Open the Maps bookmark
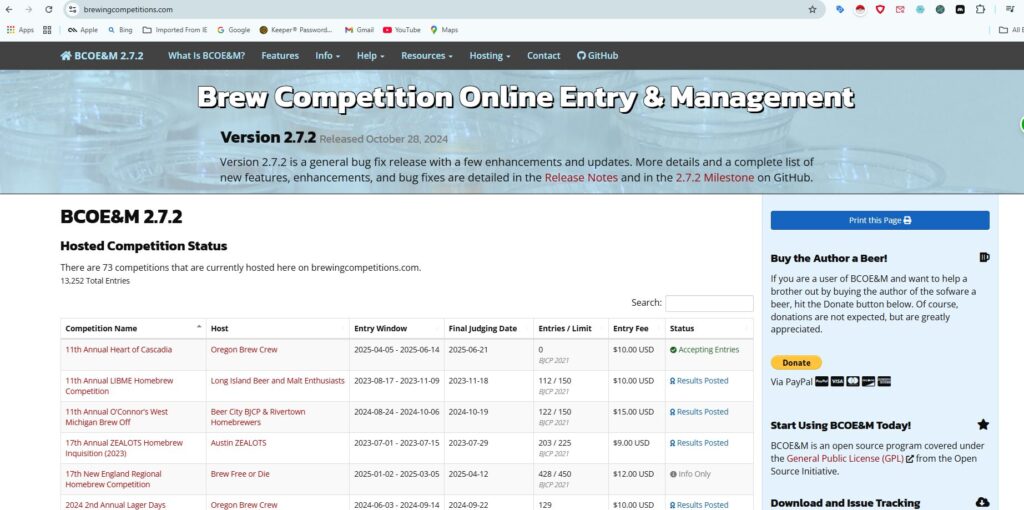 pyautogui.click(x=444, y=30)
